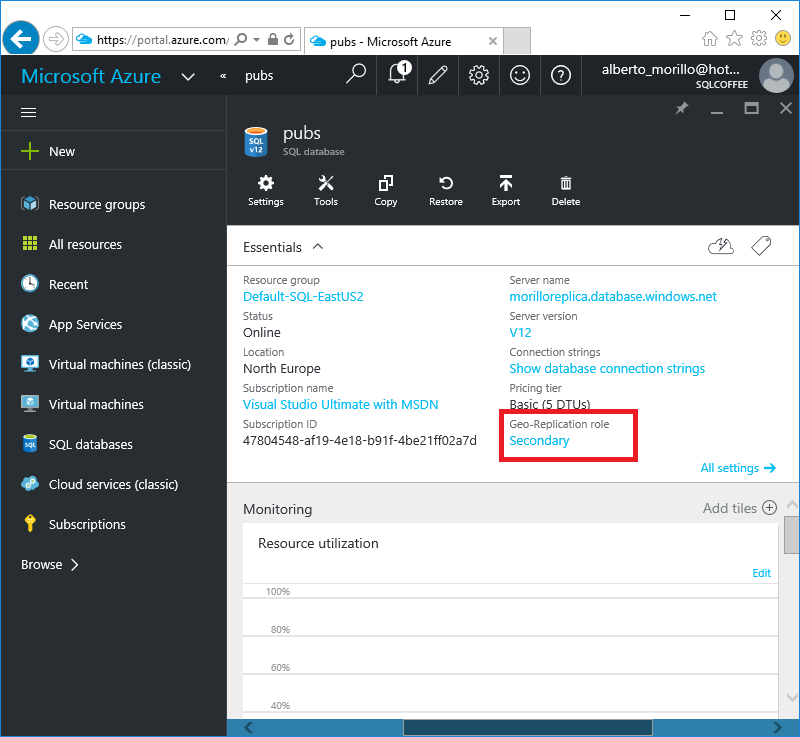The height and width of the screenshot is (737, 800).
Task: Open the address bar search dropdown arrow
Action: click(257, 39)
